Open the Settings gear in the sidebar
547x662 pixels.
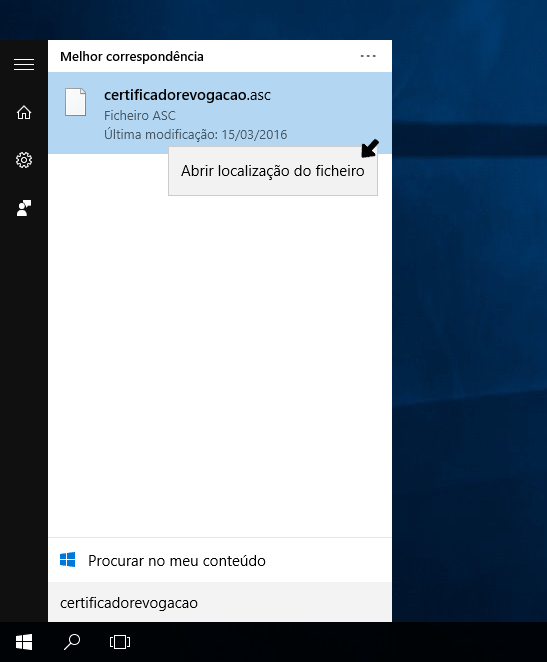24,160
